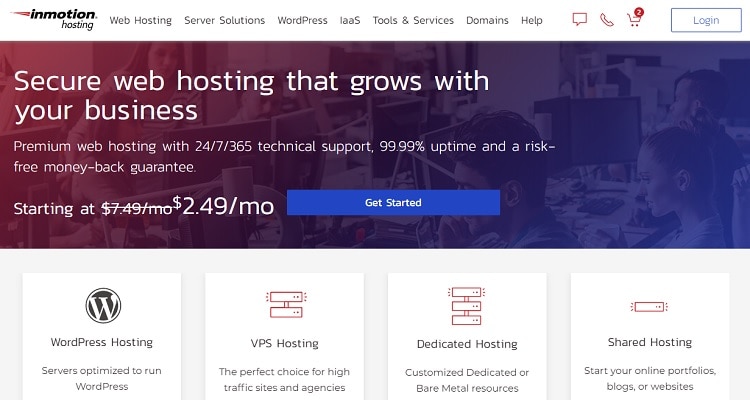Click the $2.49/mo sale price text
This screenshot has height=400, width=750.
tap(223, 206)
